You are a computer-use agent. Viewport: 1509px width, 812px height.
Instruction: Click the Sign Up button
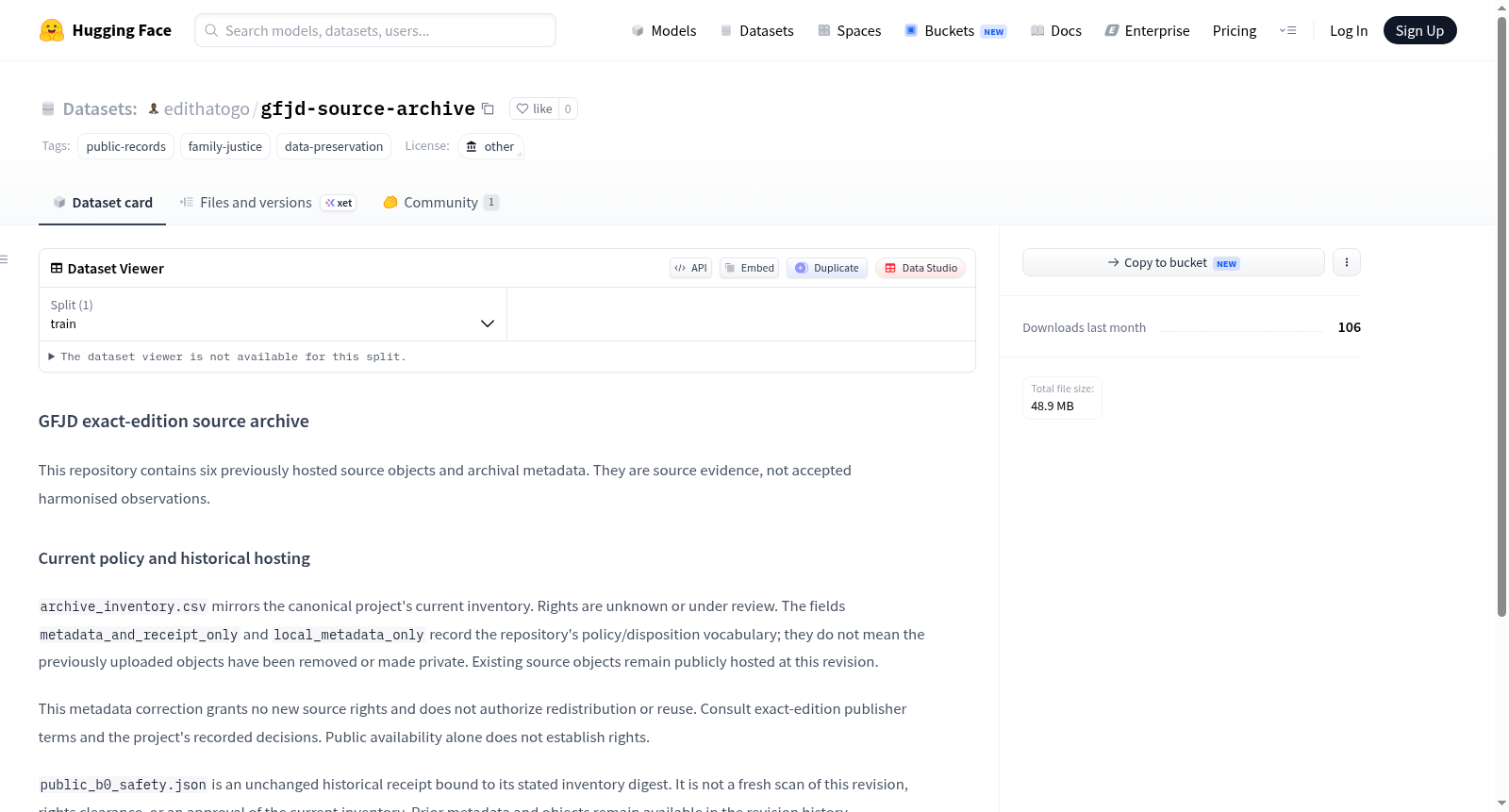point(1419,30)
